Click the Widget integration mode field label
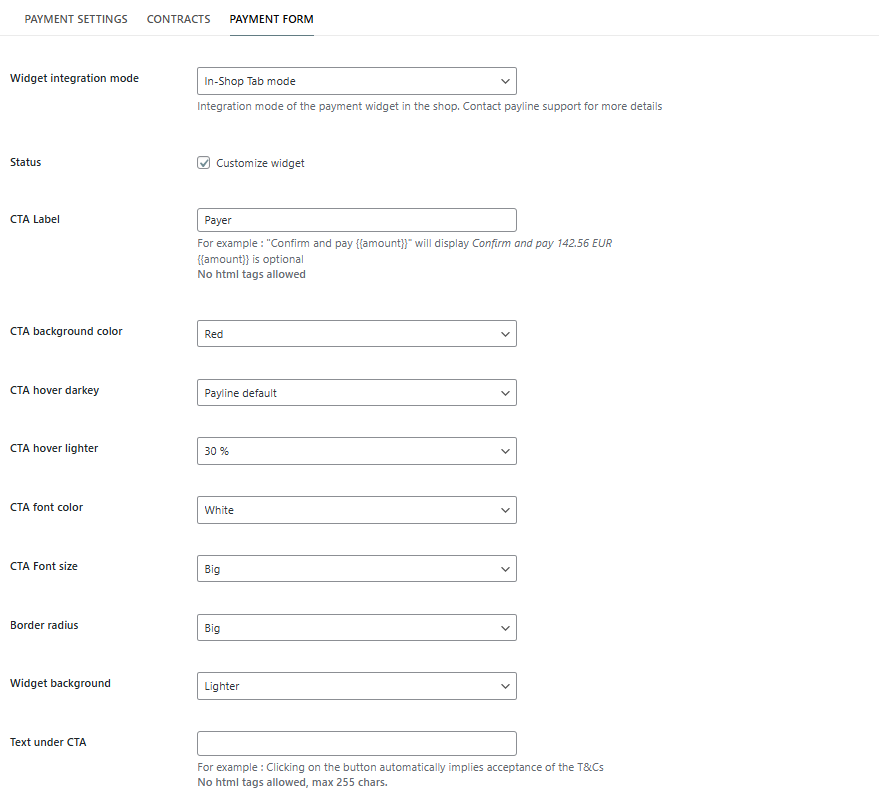This screenshot has width=879, height=805. coord(74,78)
